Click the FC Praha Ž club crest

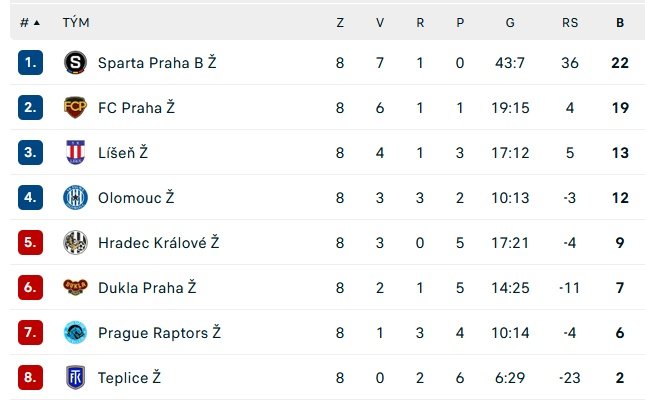pos(75,107)
